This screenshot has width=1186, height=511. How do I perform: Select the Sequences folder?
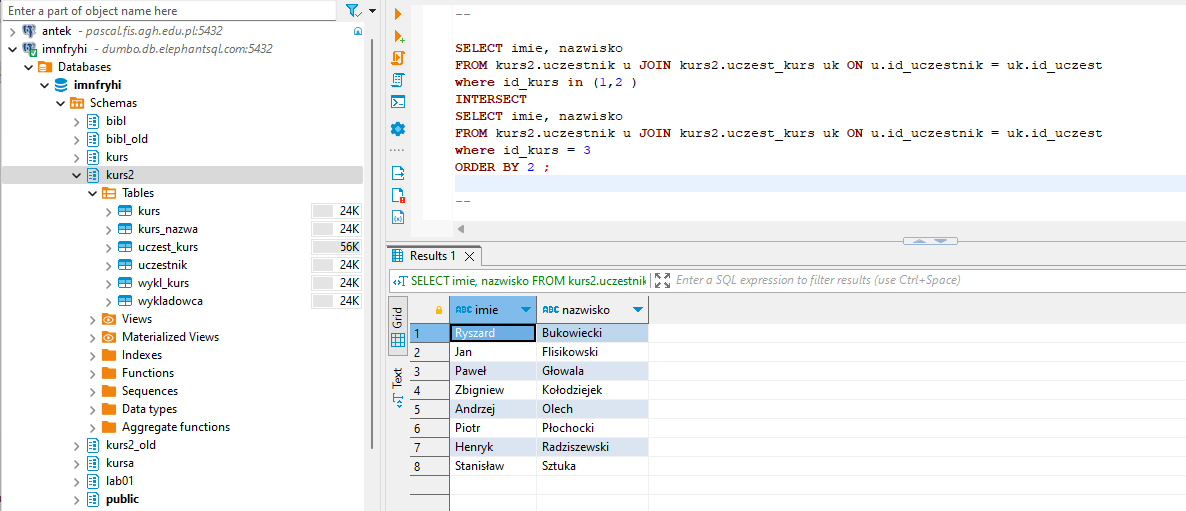[150, 391]
